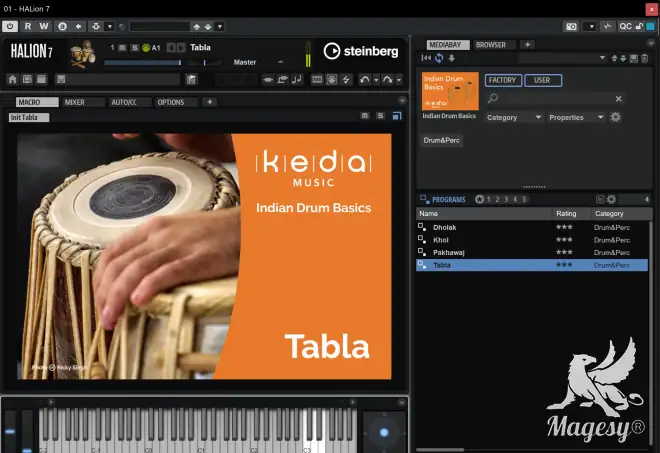The height and width of the screenshot is (453, 660).
Task: Open the redo history dropdown
Action: click(399, 80)
